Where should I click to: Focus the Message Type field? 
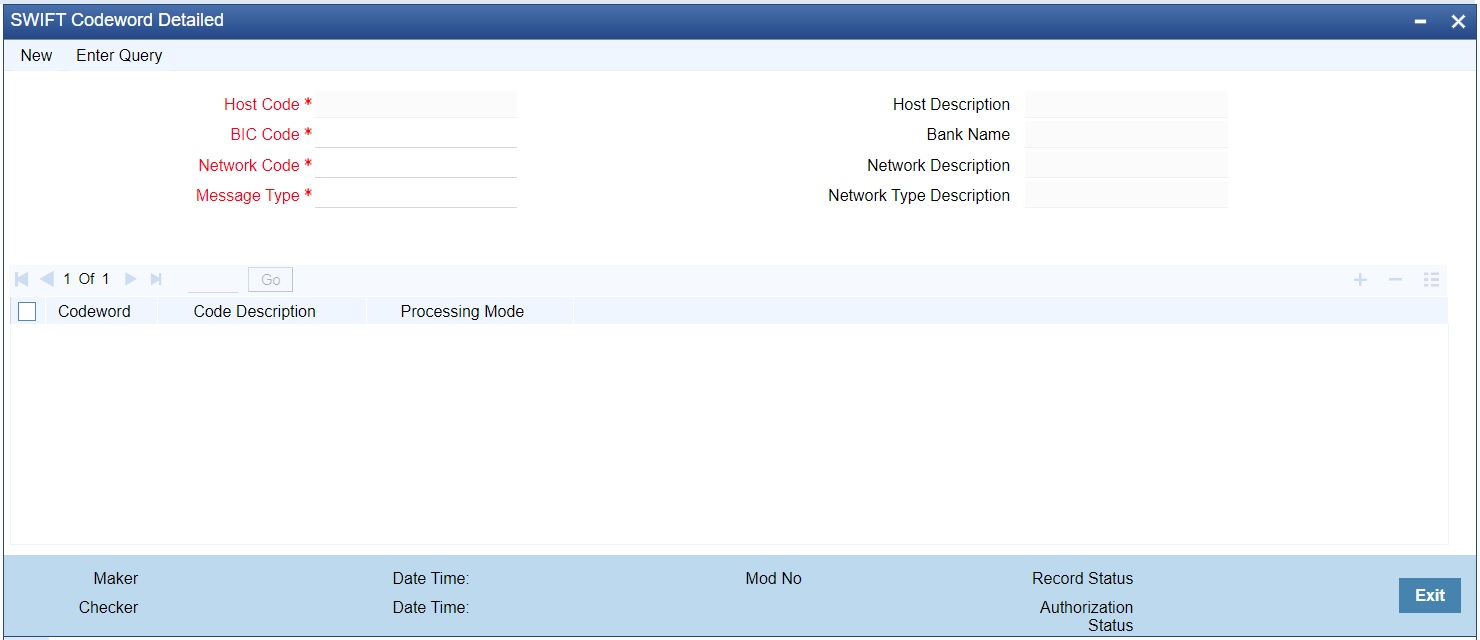[x=416, y=195]
